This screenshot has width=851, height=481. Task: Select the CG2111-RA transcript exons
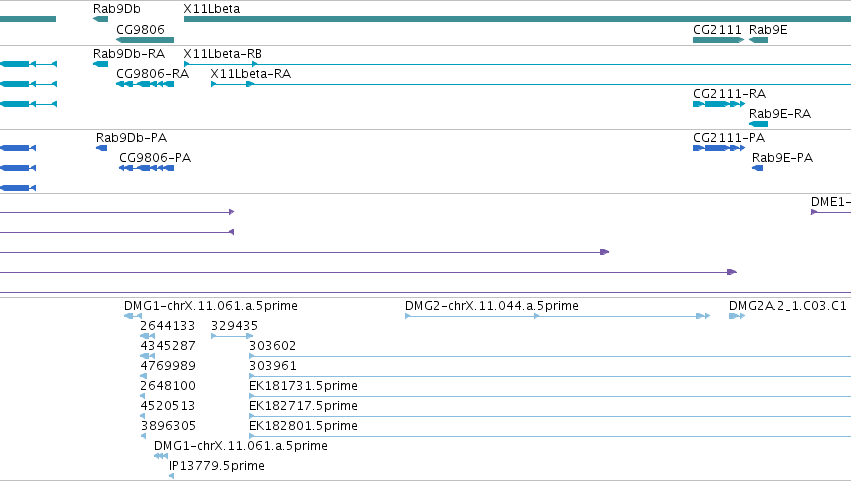coord(719,104)
